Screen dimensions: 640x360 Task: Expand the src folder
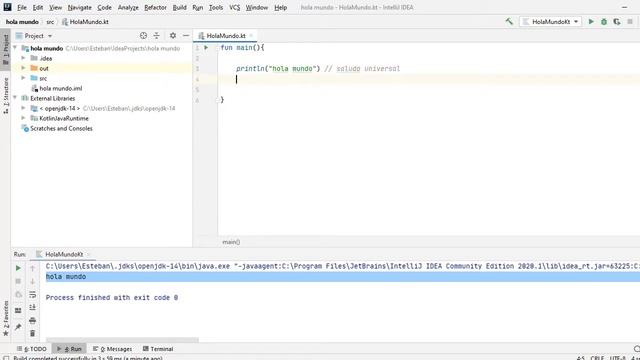click(23, 78)
